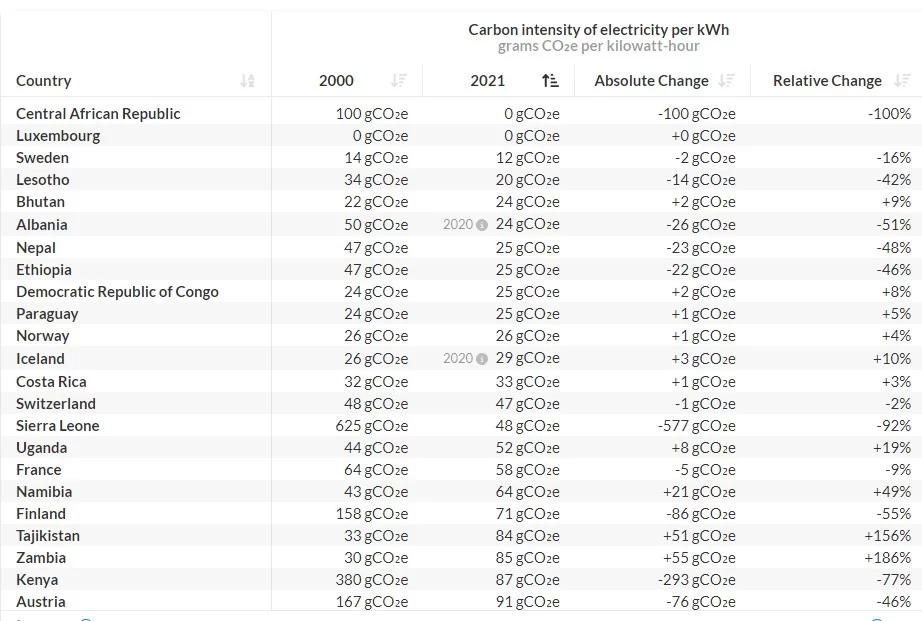Click the Central African Republic row
This screenshot has height=621, width=922.
461,113
